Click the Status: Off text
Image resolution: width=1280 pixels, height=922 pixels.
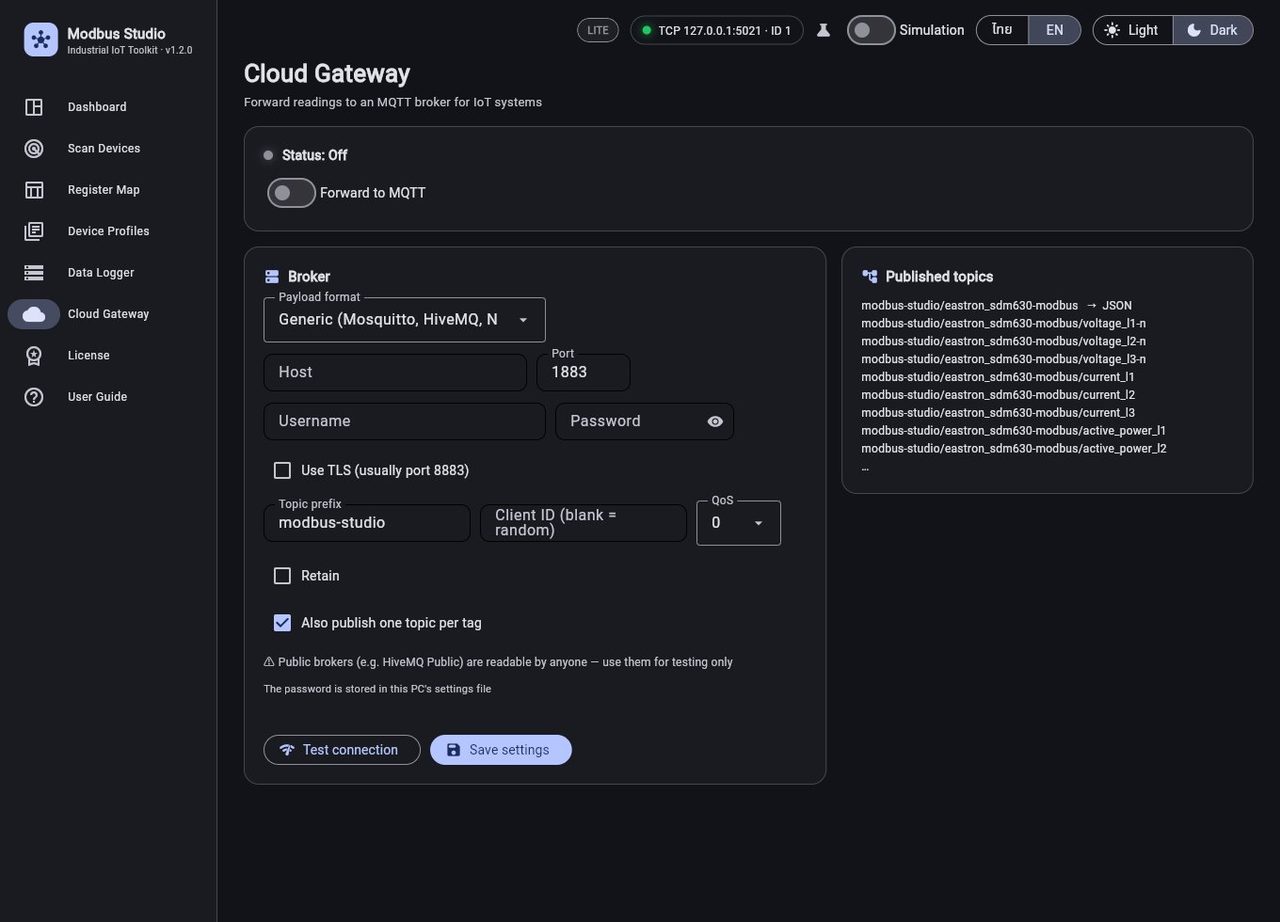click(x=315, y=155)
